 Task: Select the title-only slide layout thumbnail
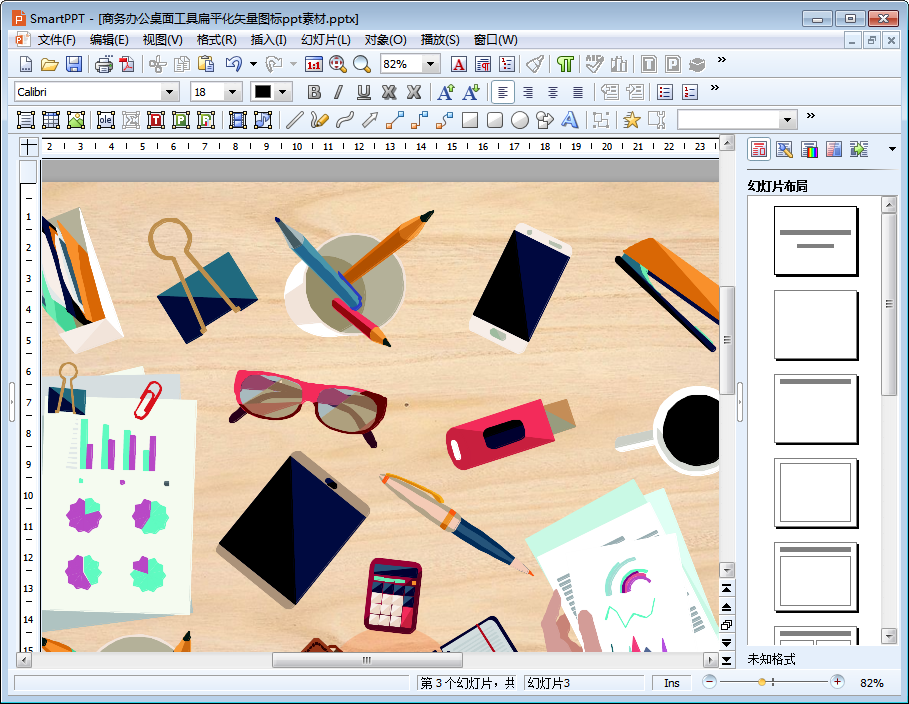pos(816,409)
